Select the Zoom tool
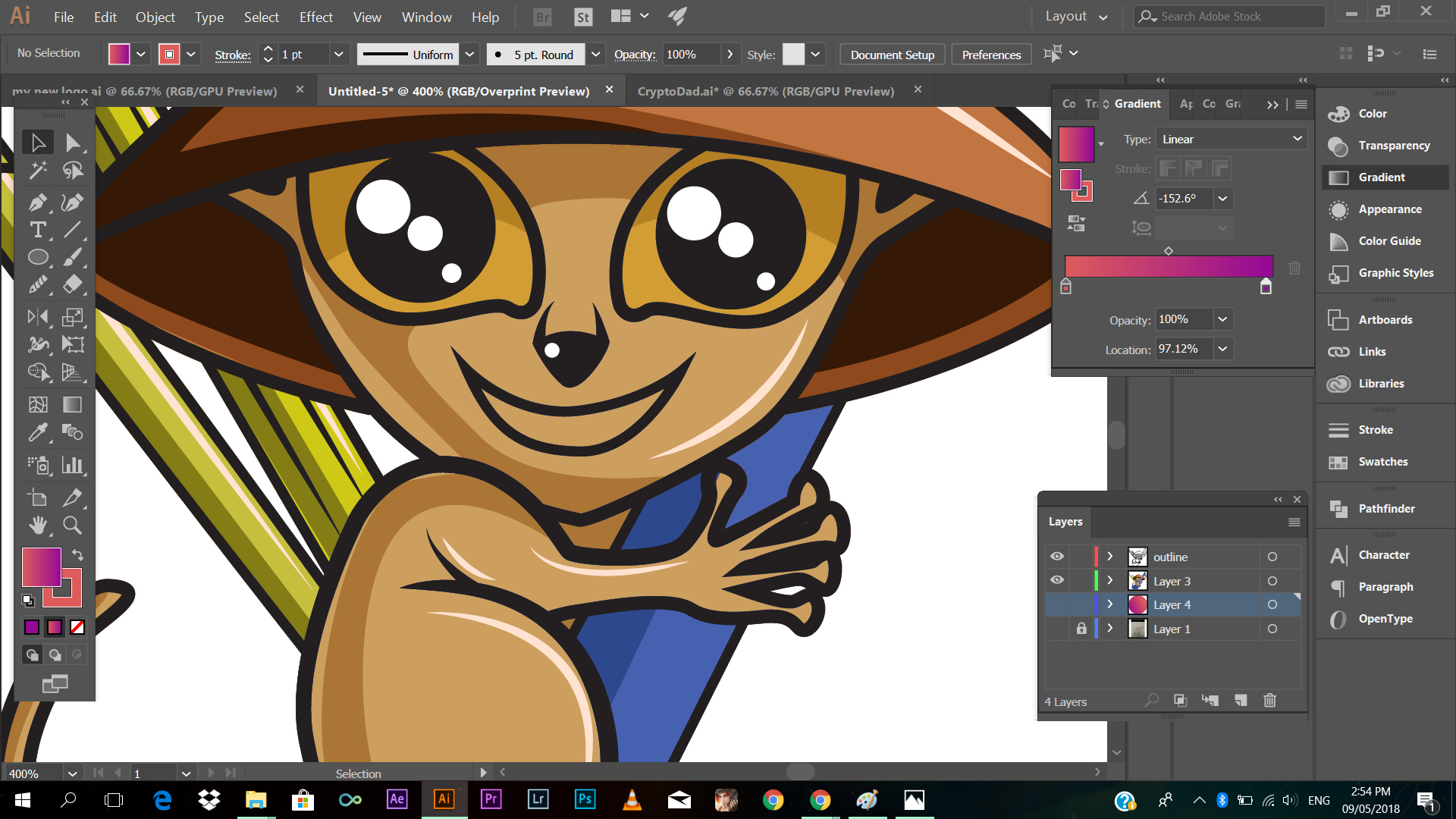The image size is (1456, 819). [x=73, y=525]
